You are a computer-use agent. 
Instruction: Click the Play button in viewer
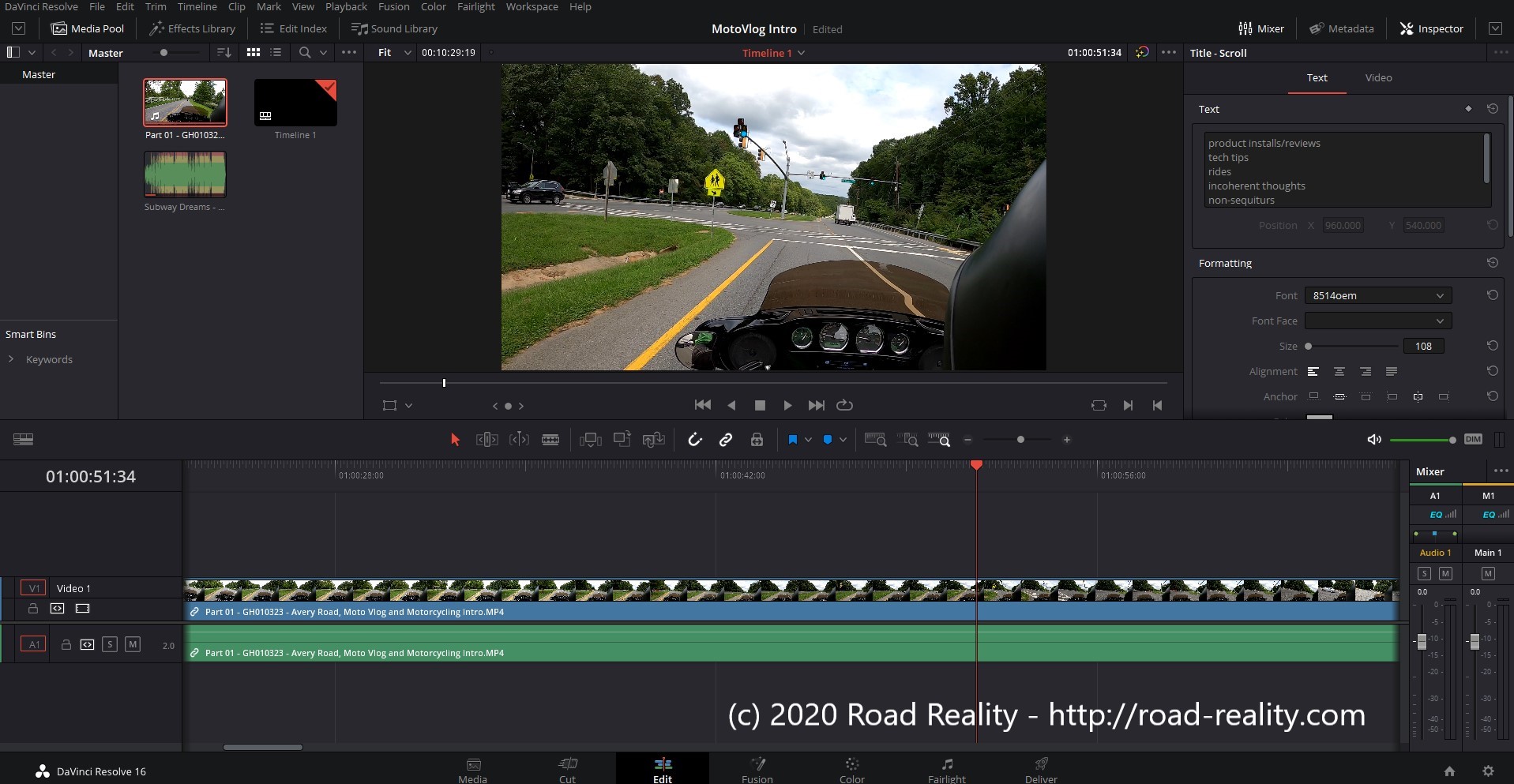point(787,405)
